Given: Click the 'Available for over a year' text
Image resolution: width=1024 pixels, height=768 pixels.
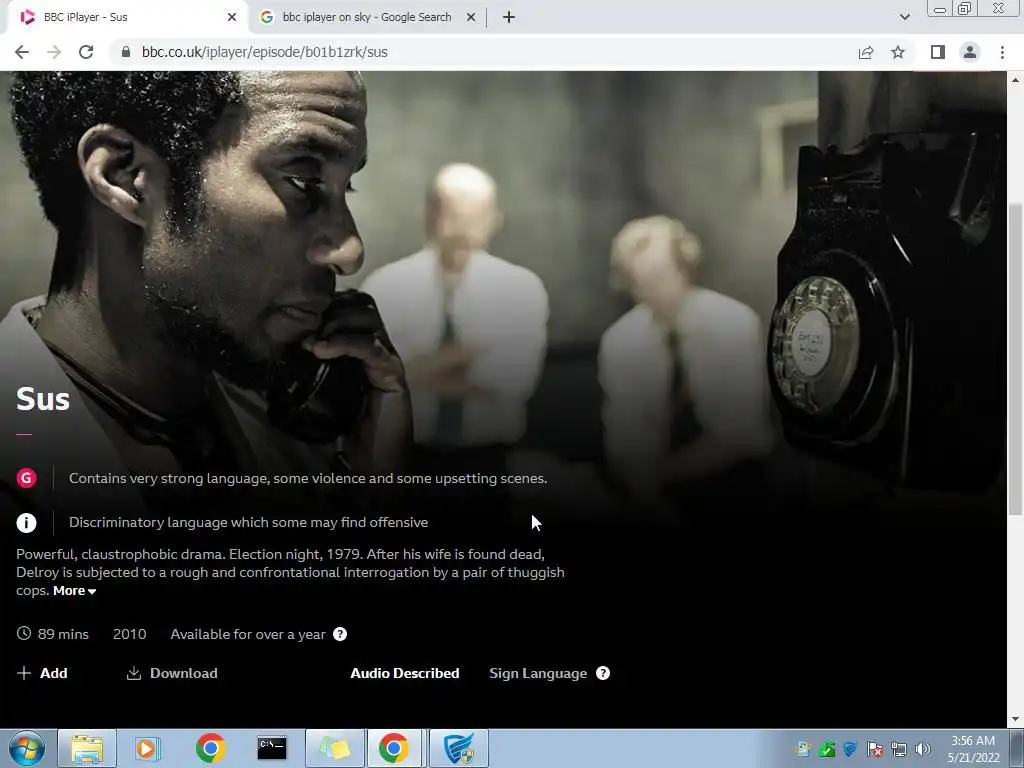Looking at the screenshot, I should 248,634.
